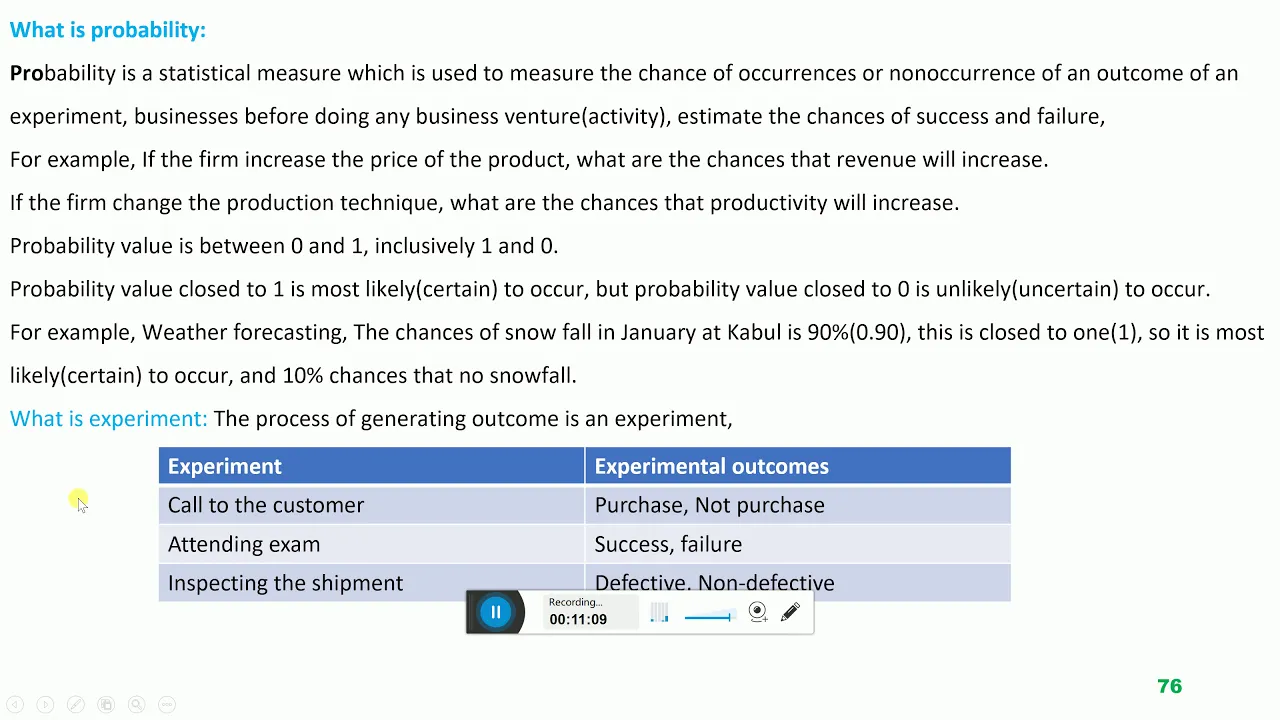Adjust the recorder volume slider
The image size is (1280, 720).
click(709, 617)
